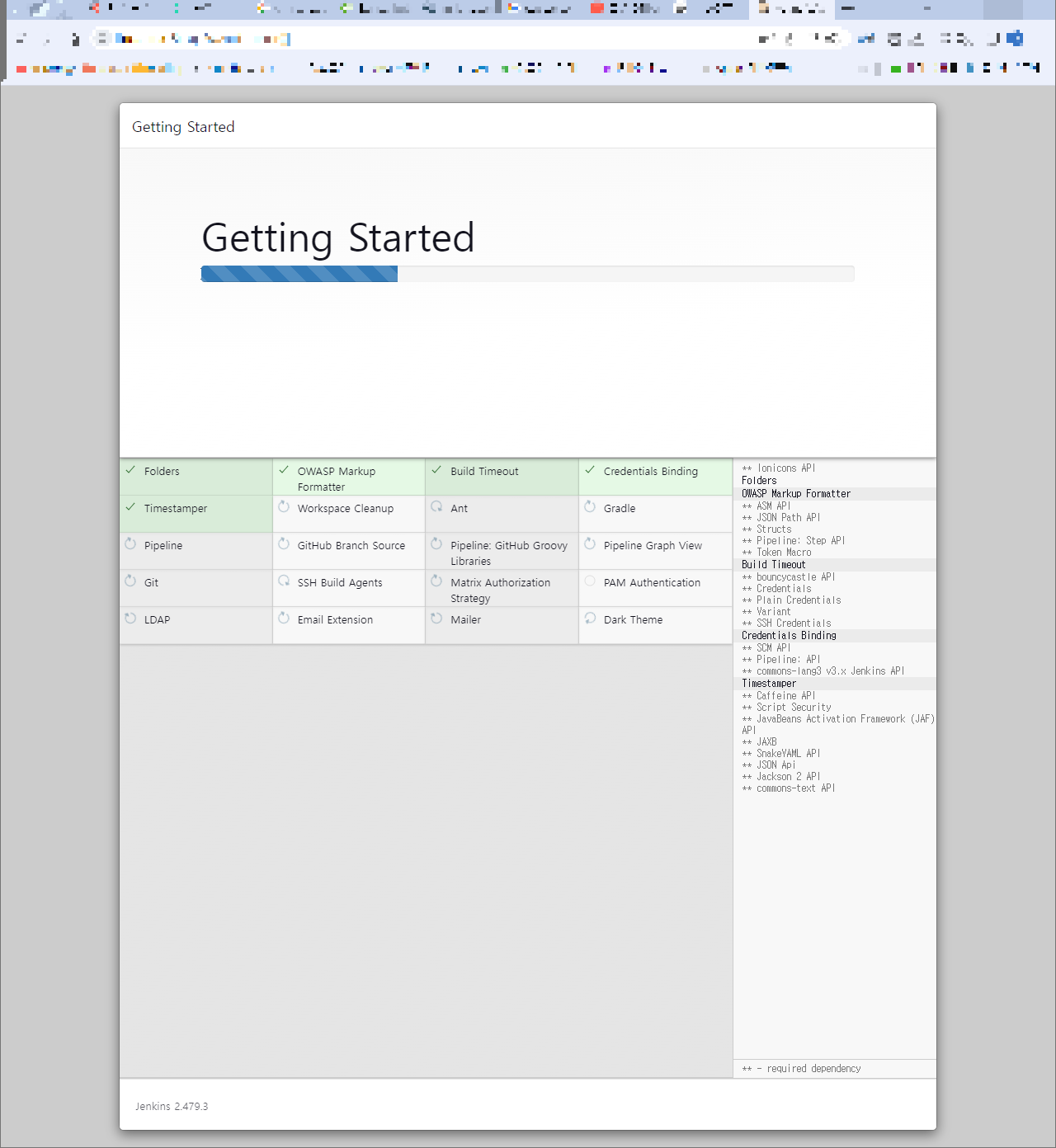Click the spinner icon beside Email Extension

pos(284,618)
